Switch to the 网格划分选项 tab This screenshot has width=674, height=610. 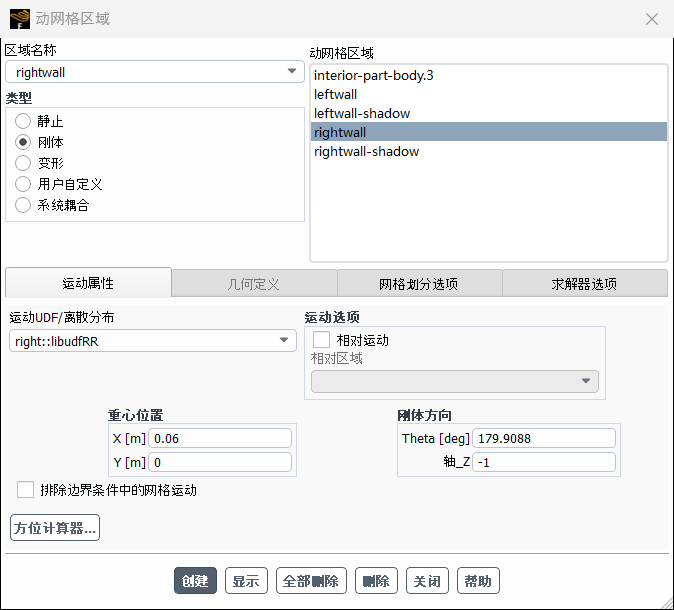420,284
